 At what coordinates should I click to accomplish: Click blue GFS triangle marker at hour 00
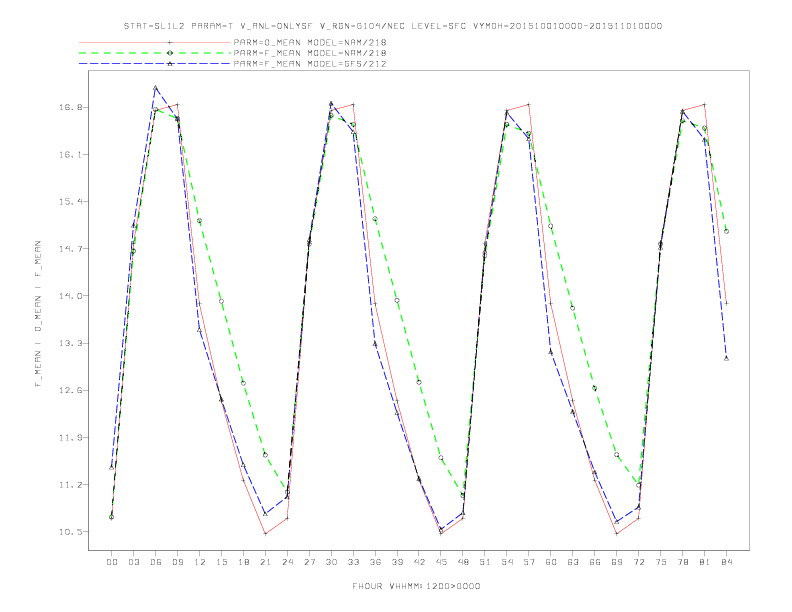click(112, 467)
